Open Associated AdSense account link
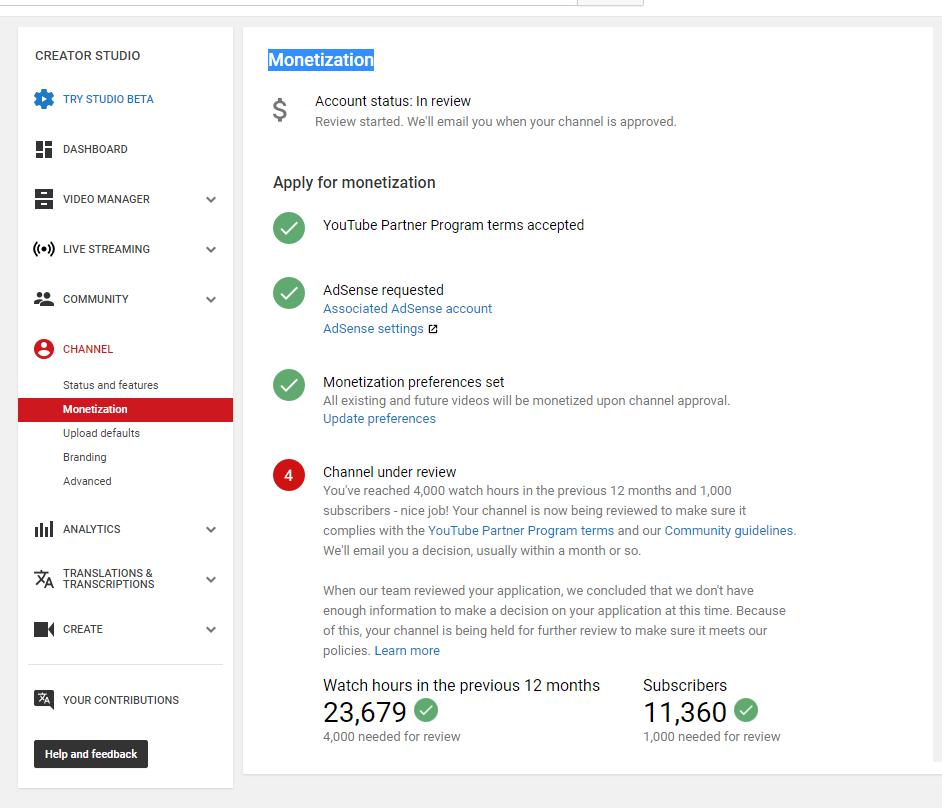 coord(407,309)
